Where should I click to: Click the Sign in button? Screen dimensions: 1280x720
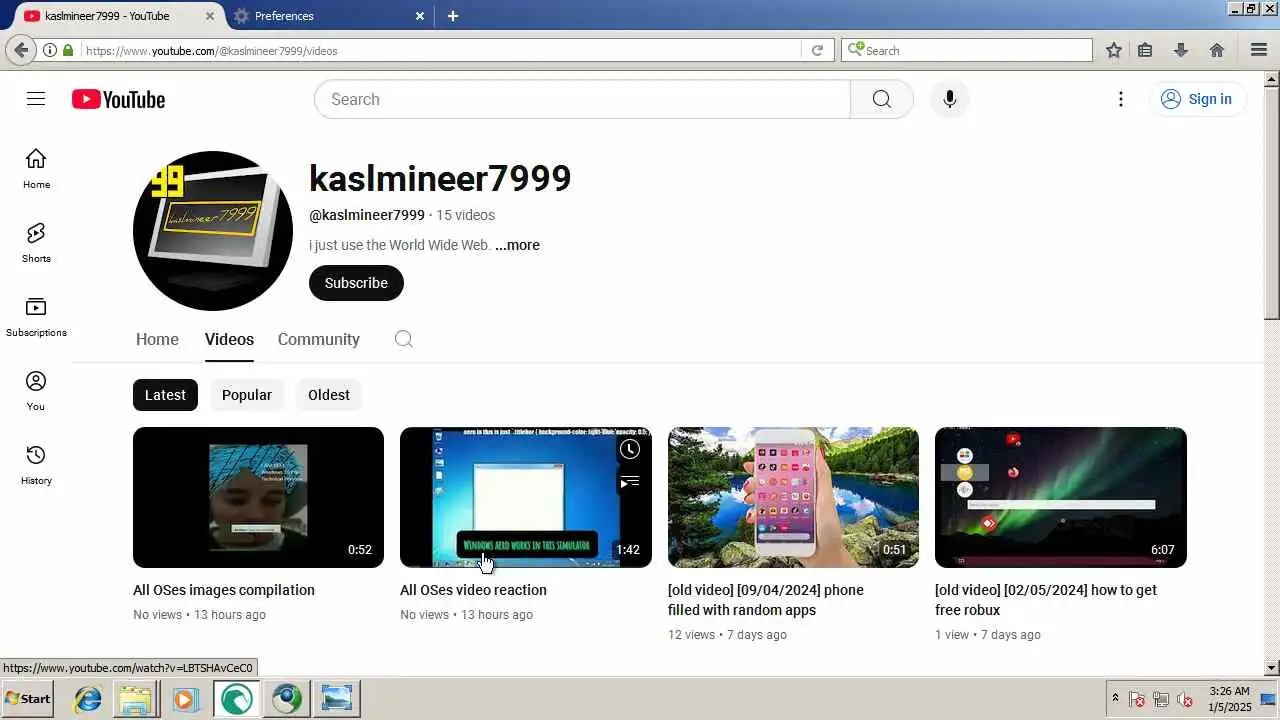tap(1197, 99)
